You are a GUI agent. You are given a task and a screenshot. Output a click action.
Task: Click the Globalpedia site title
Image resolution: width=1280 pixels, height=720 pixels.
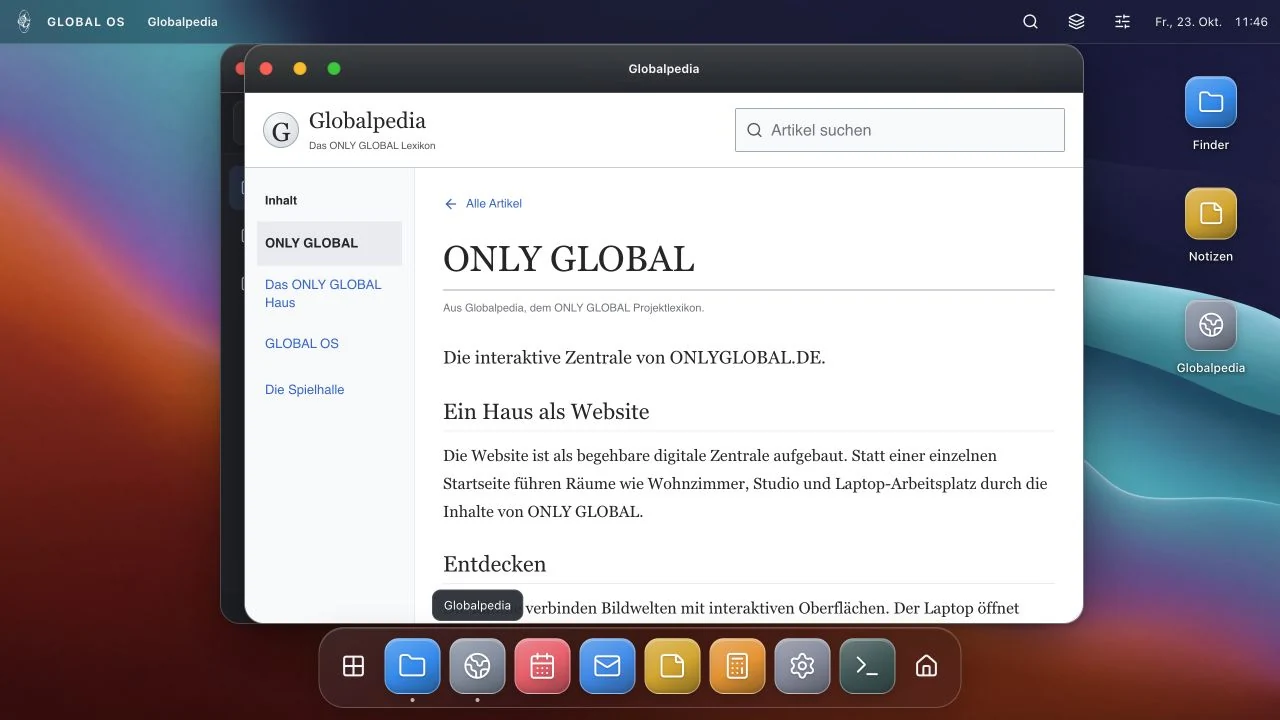click(367, 121)
